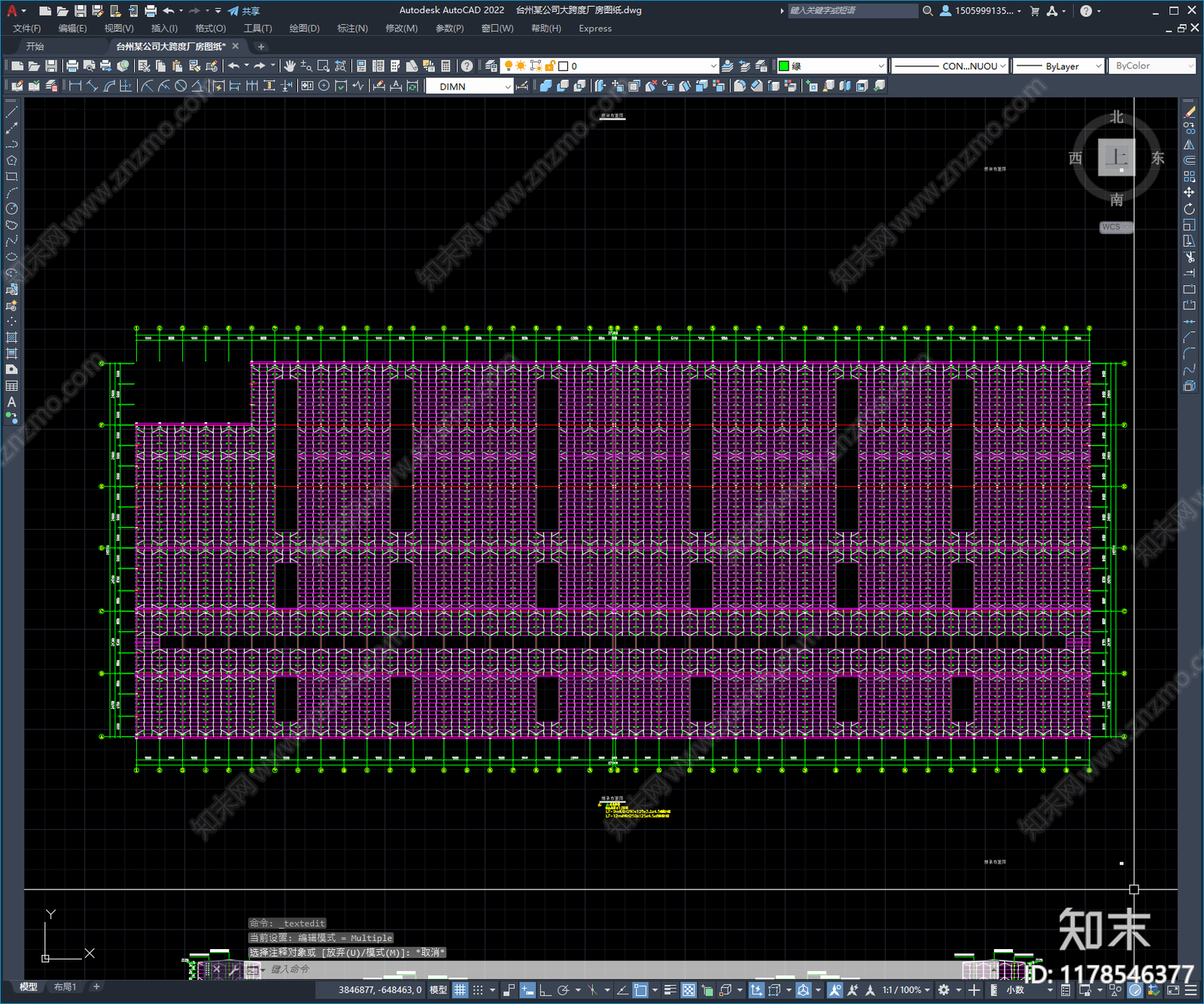The height and width of the screenshot is (1004, 1204).
Task: Open the 文件(F) menu
Action: [x=27, y=29]
